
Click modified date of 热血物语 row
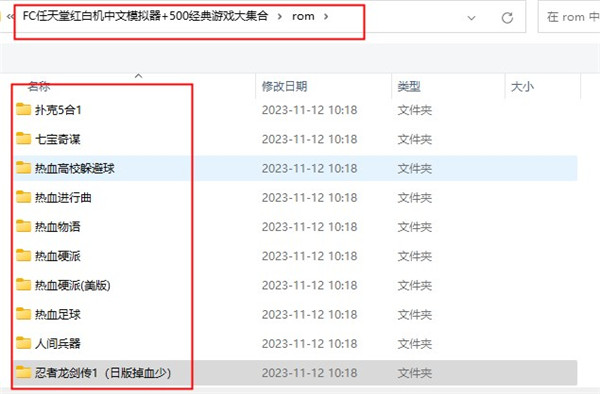(309, 227)
